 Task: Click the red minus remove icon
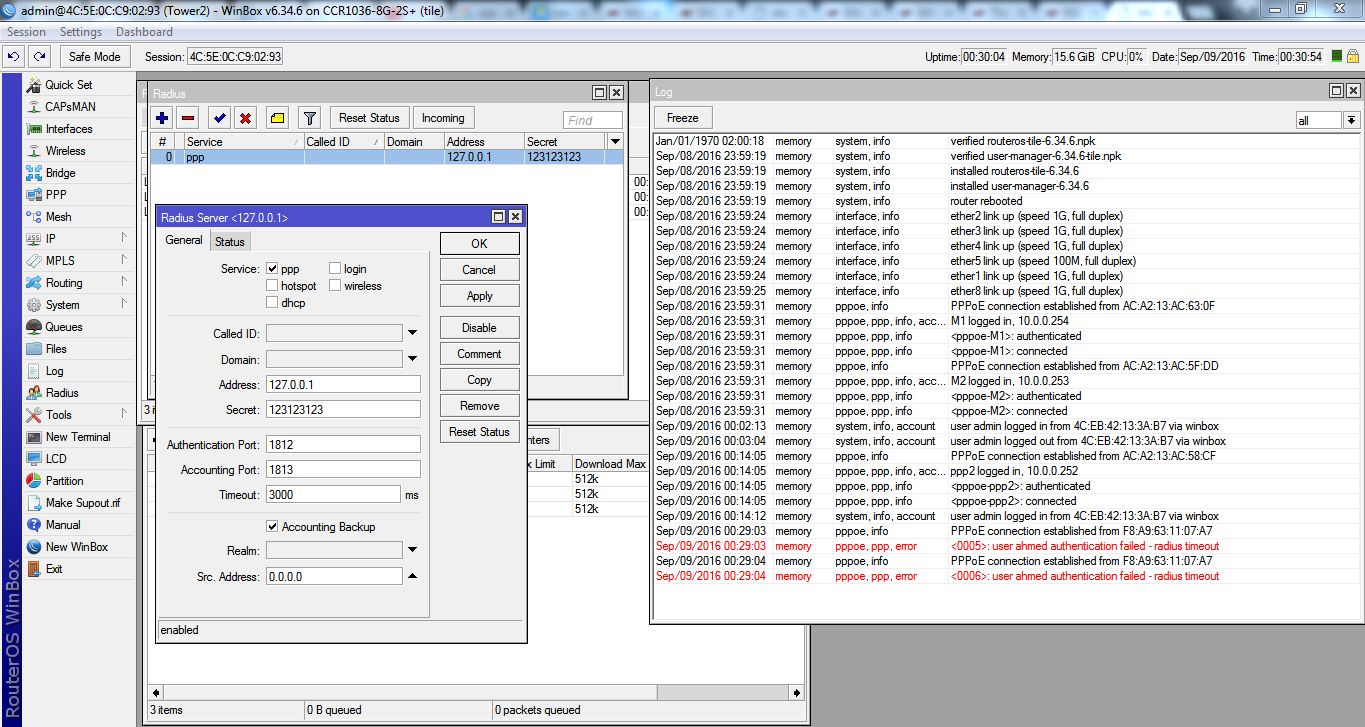pos(188,118)
